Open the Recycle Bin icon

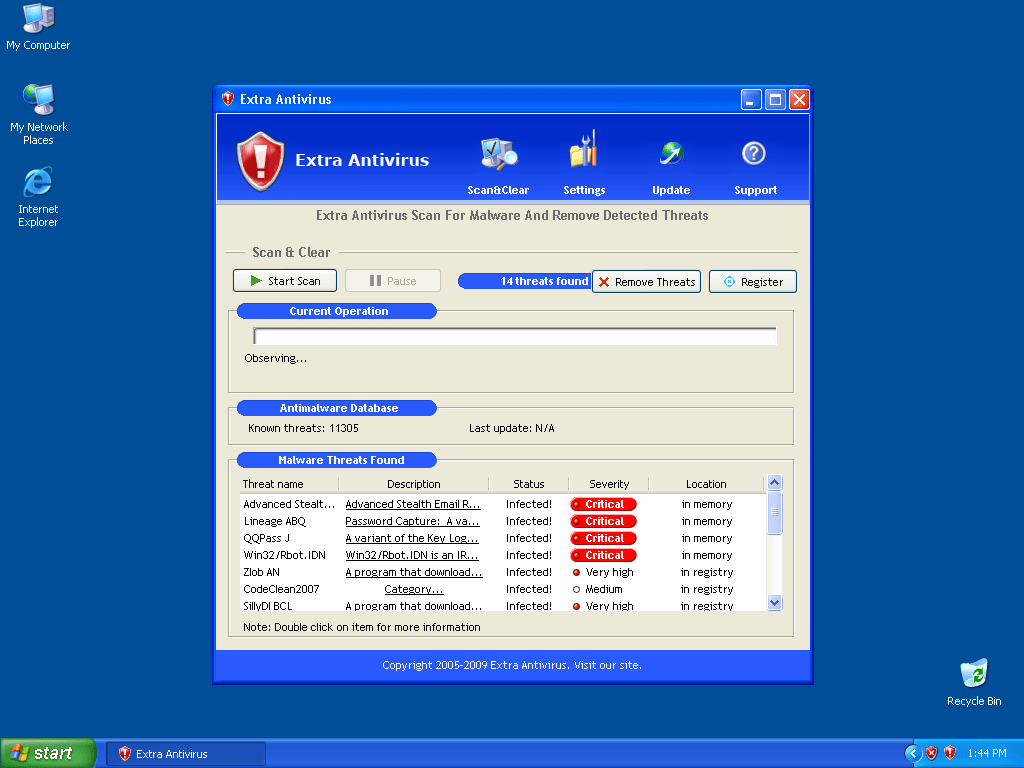[973, 675]
